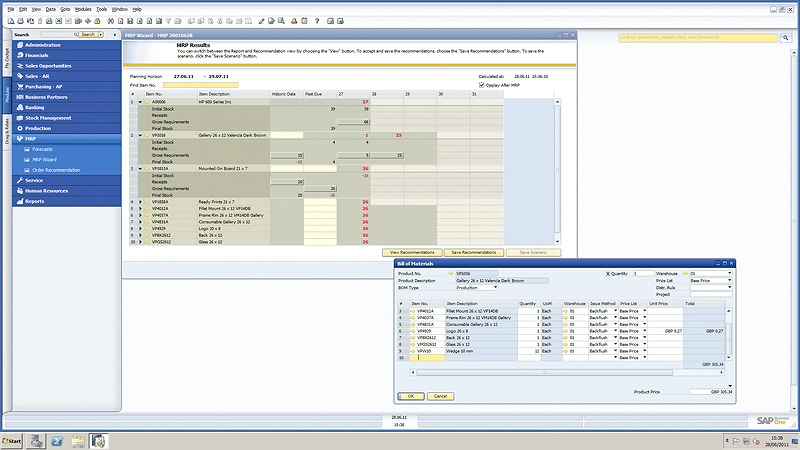This screenshot has width=800, height=450.
Task: Select MRP Wizard in sidebar
Action: click(x=44, y=160)
